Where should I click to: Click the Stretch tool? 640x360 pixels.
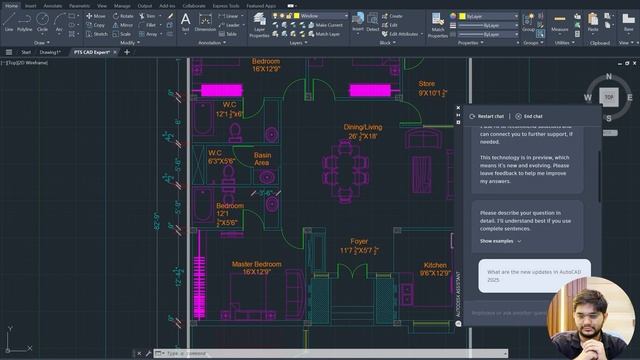click(x=97, y=34)
